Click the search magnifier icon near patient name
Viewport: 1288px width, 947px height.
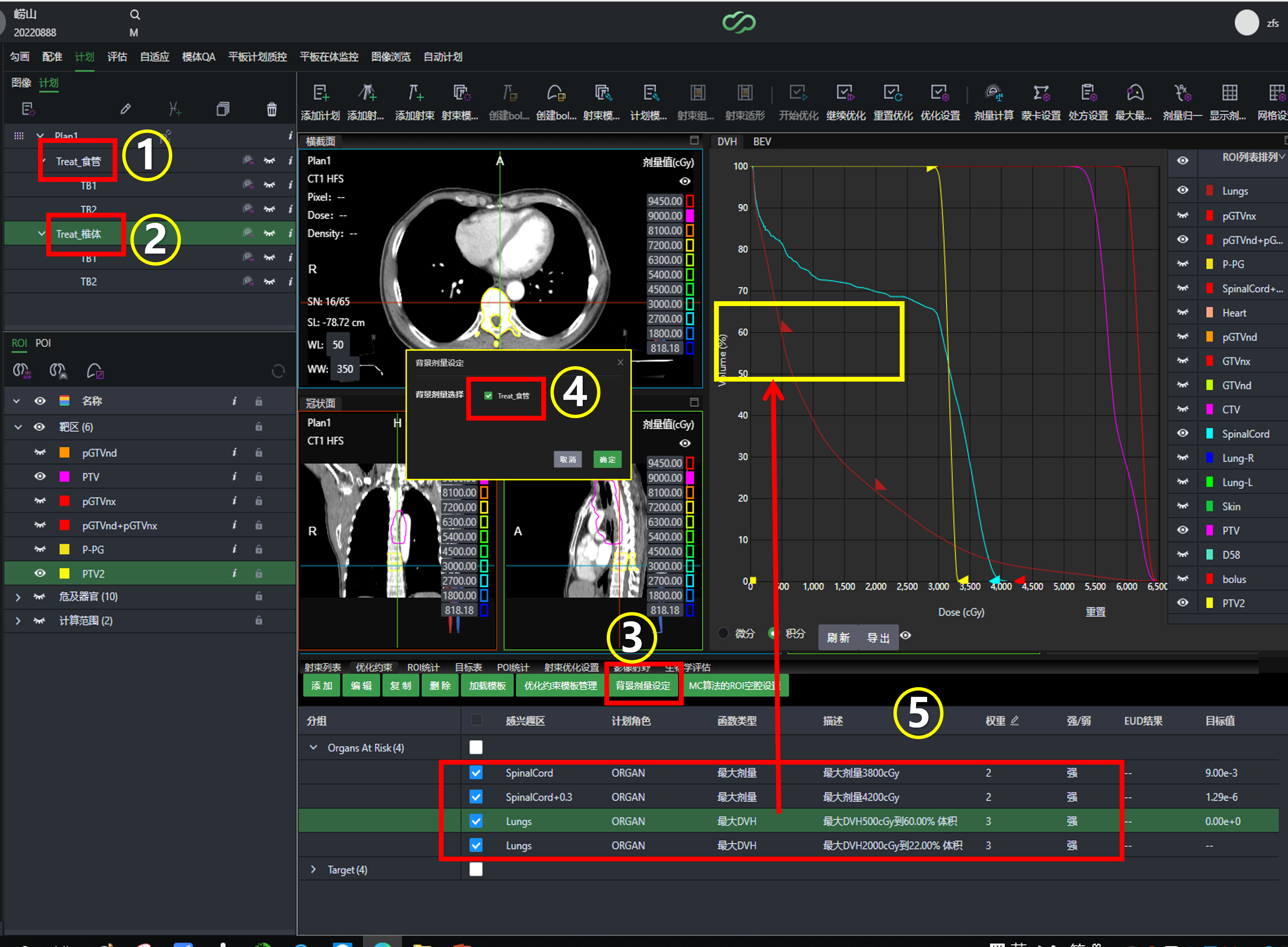tap(135, 14)
